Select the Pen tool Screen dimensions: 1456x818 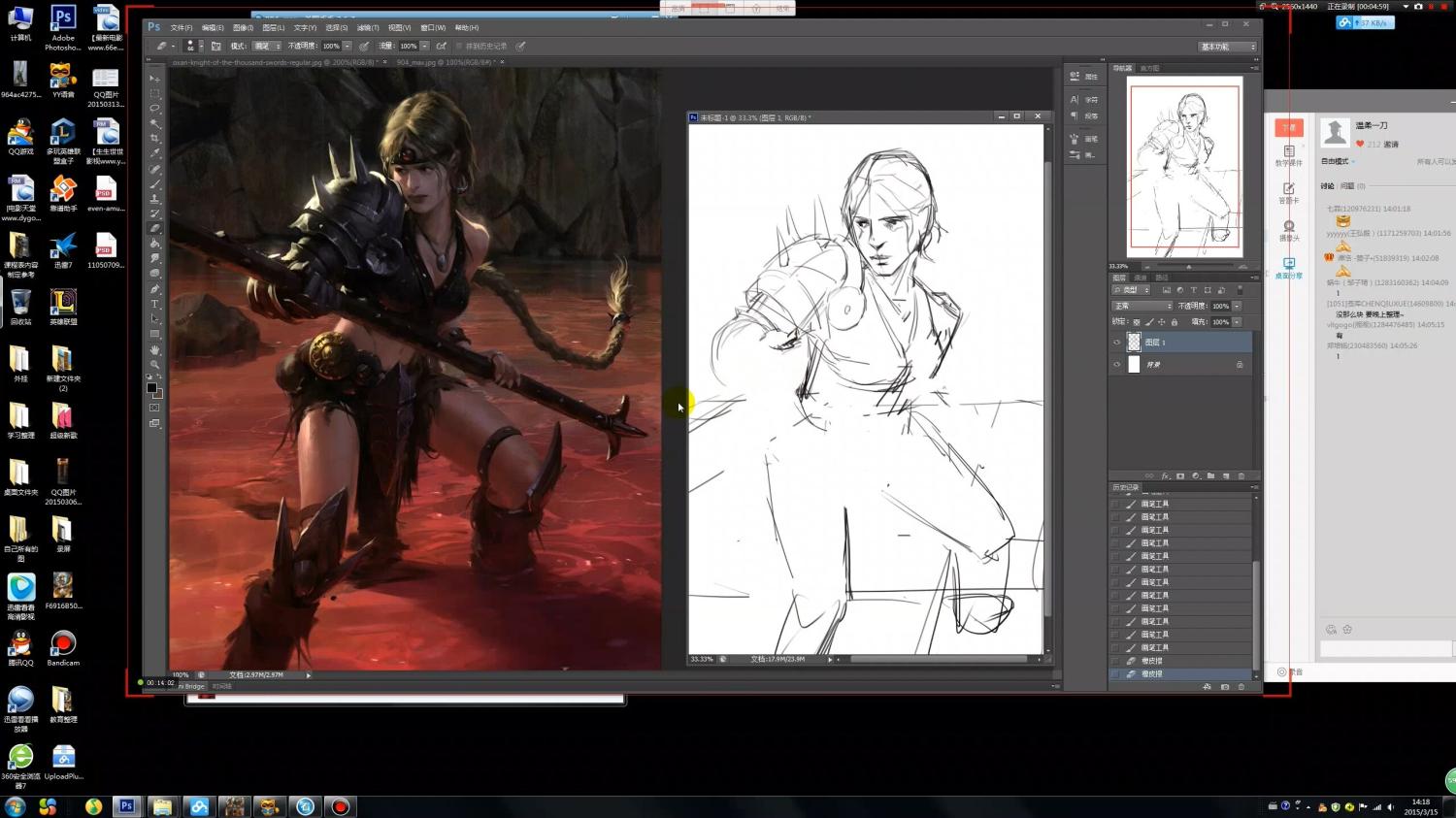pos(155,289)
